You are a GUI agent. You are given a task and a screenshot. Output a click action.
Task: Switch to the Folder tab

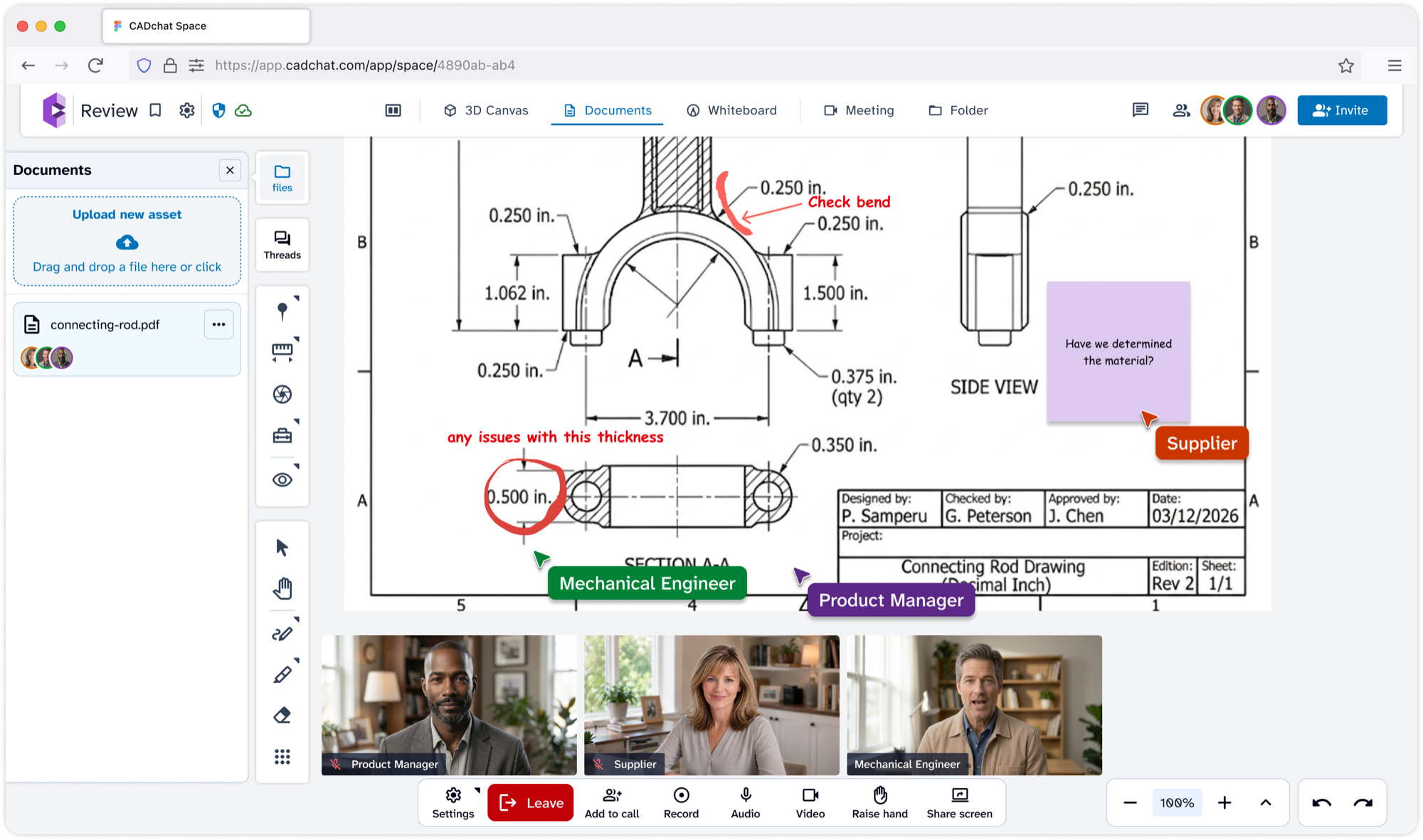tap(958, 110)
